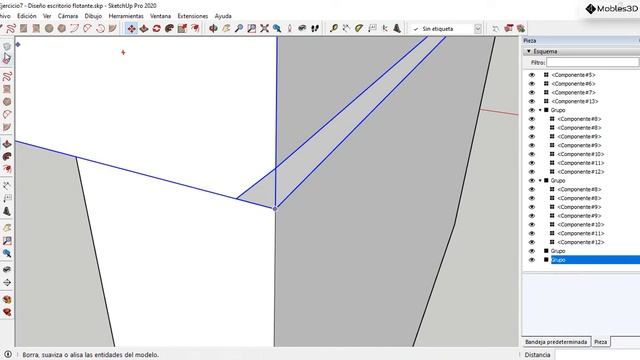The width and height of the screenshot is (640, 360).
Task: Collapse the Esquema section triangle
Action: (529, 51)
